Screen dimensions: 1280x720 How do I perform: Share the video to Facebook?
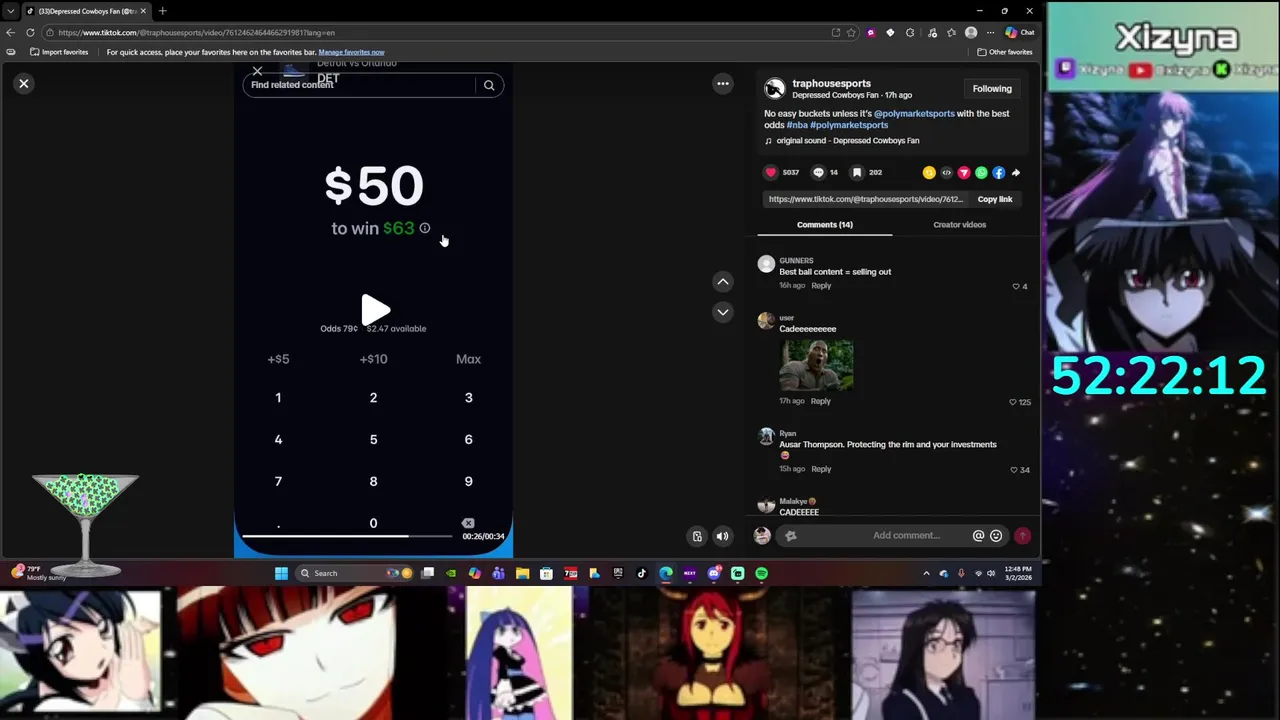pyautogui.click(x=998, y=173)
